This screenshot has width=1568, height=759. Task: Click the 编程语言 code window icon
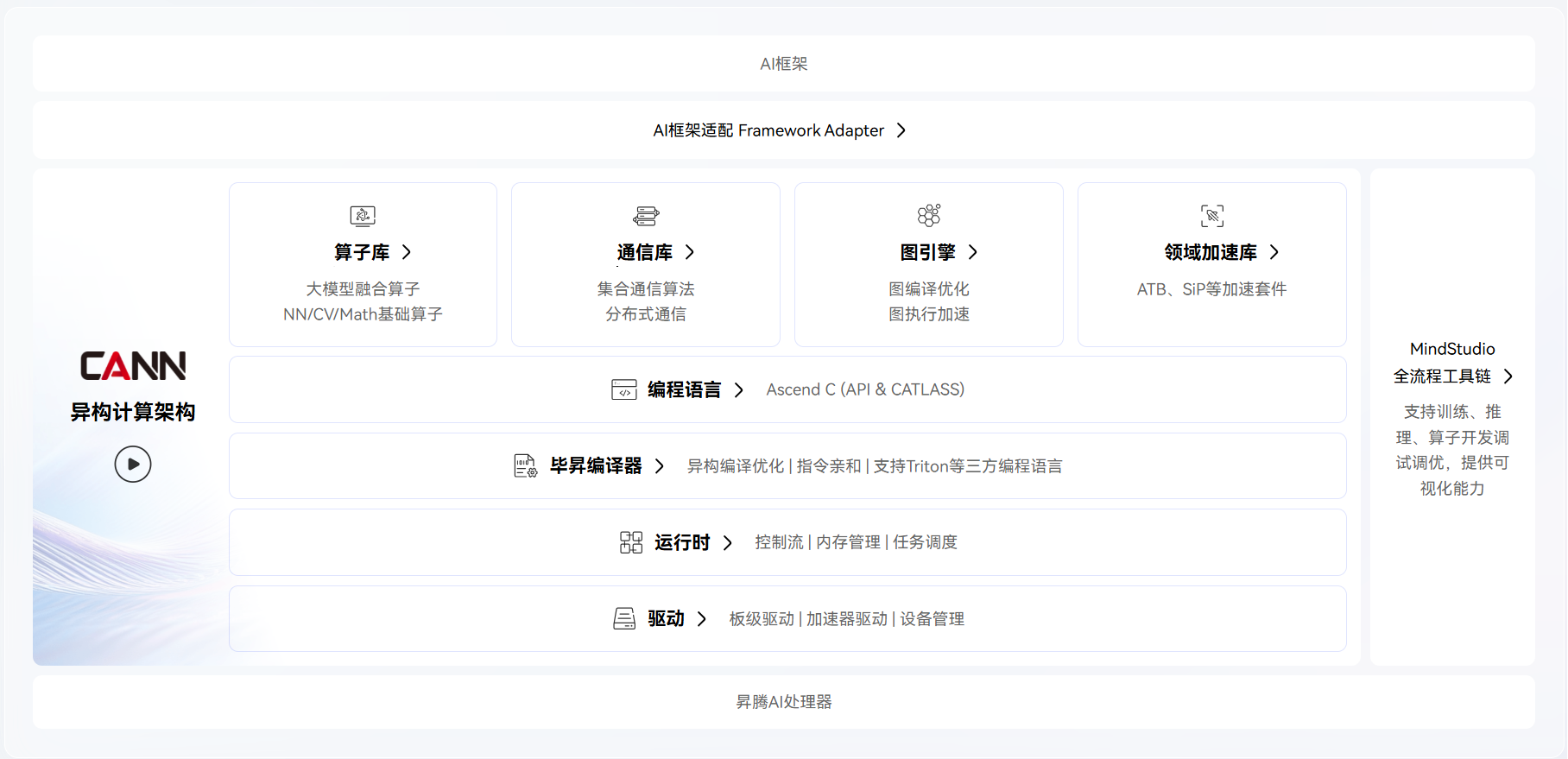click(x=624, y=389)
